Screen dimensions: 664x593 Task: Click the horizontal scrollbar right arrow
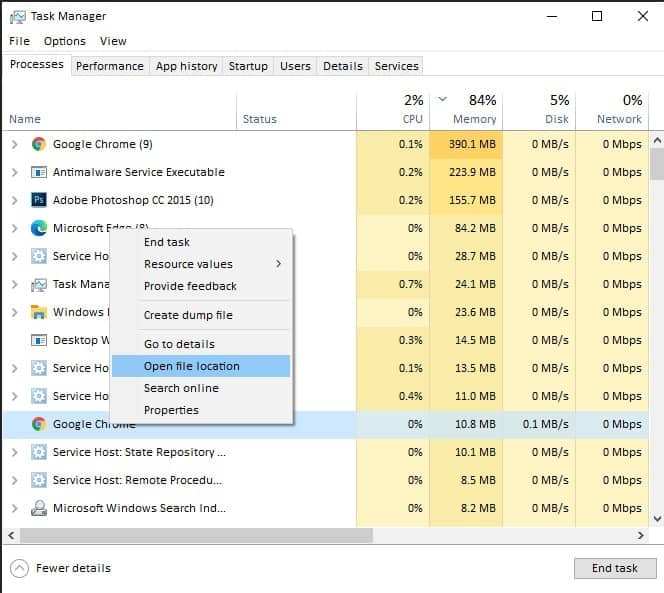coord(641,536)
